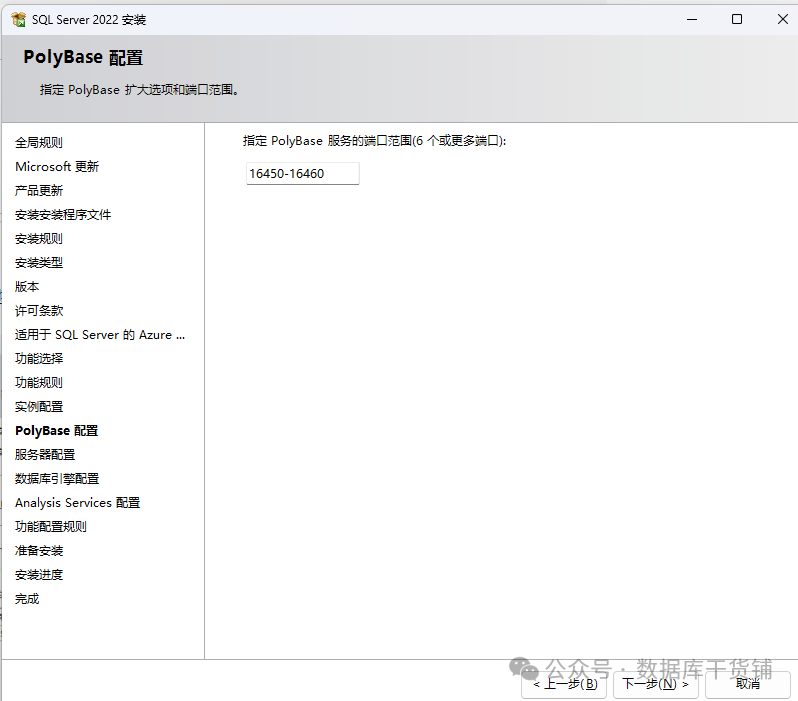Select 服务器配置 in the step list
798x701 pixels.
[45, 454]
